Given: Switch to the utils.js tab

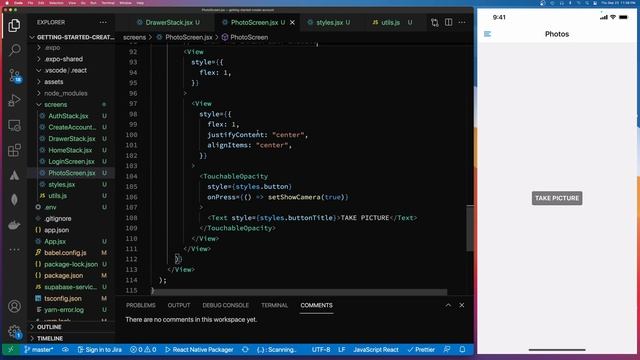Looking at the screenshot, I should click(x=391, y=22).
